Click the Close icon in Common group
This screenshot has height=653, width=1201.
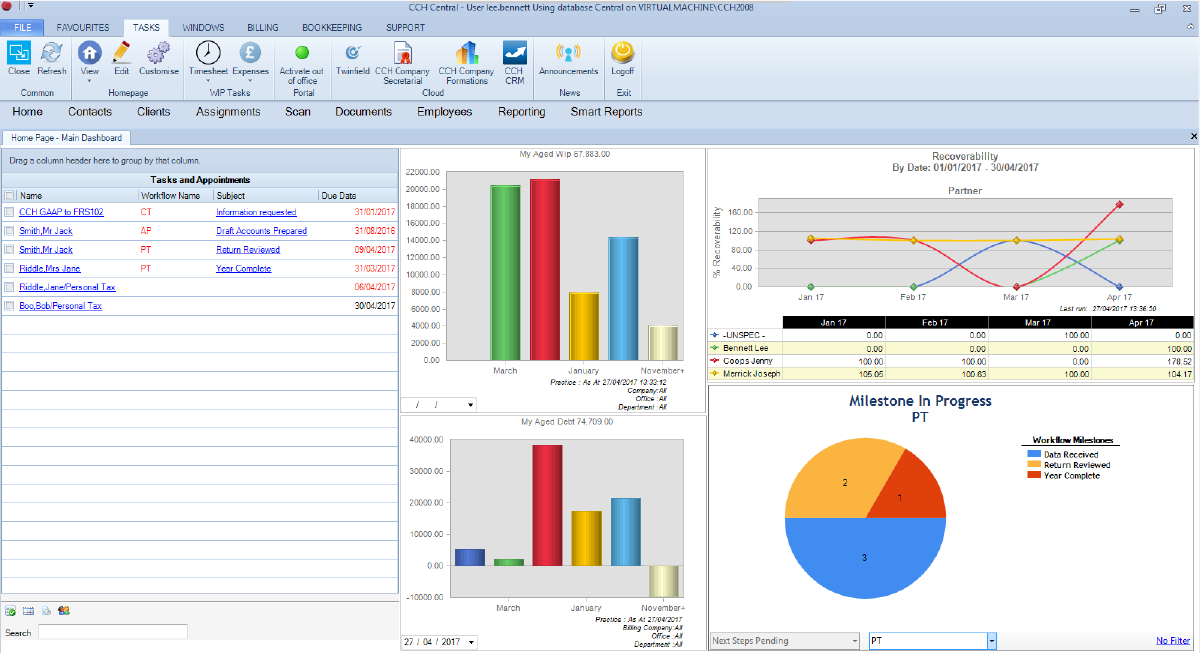[x=18, y=53]
